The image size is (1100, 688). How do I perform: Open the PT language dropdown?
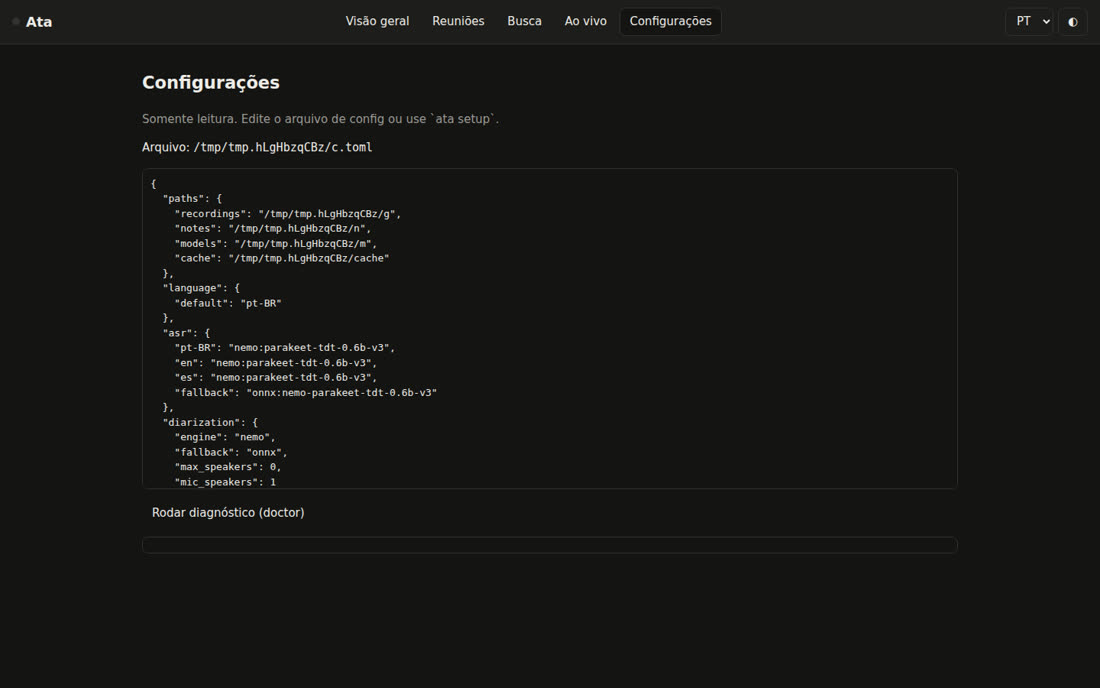[x=1029, y=22]
